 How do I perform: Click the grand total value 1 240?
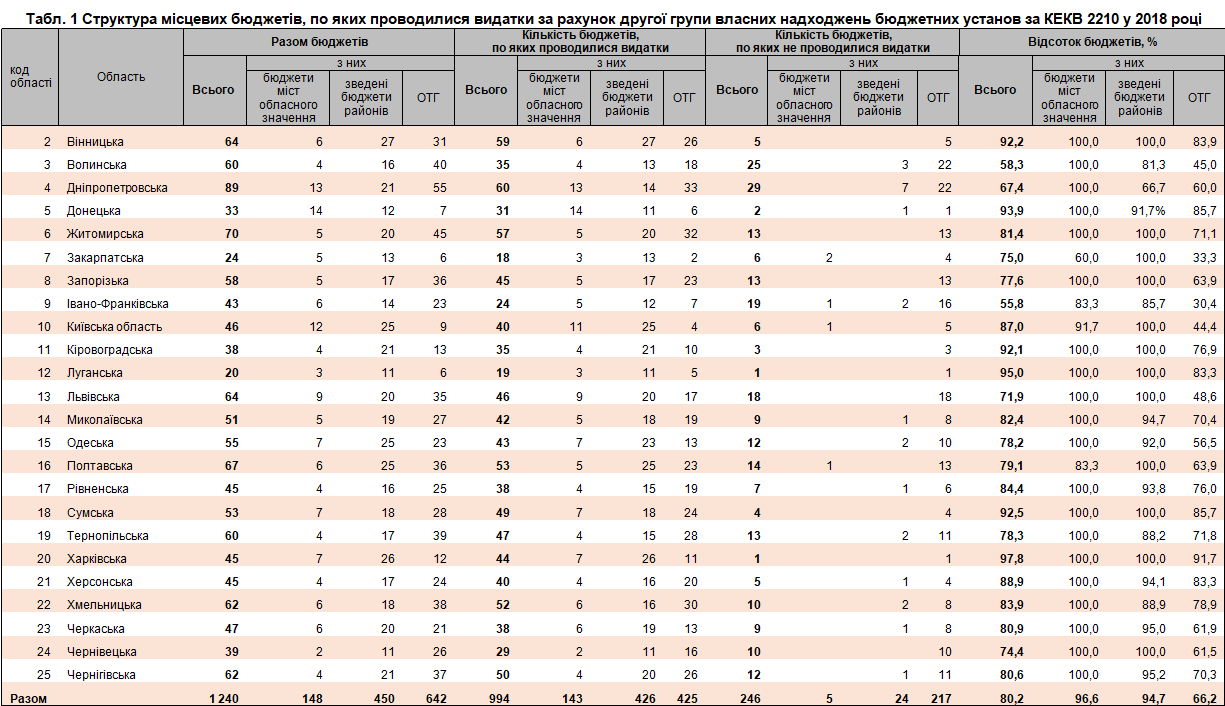point(221,698)
